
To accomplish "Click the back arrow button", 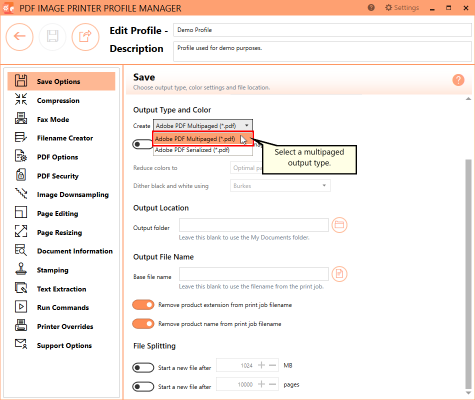I will click(x=19, y=36).
